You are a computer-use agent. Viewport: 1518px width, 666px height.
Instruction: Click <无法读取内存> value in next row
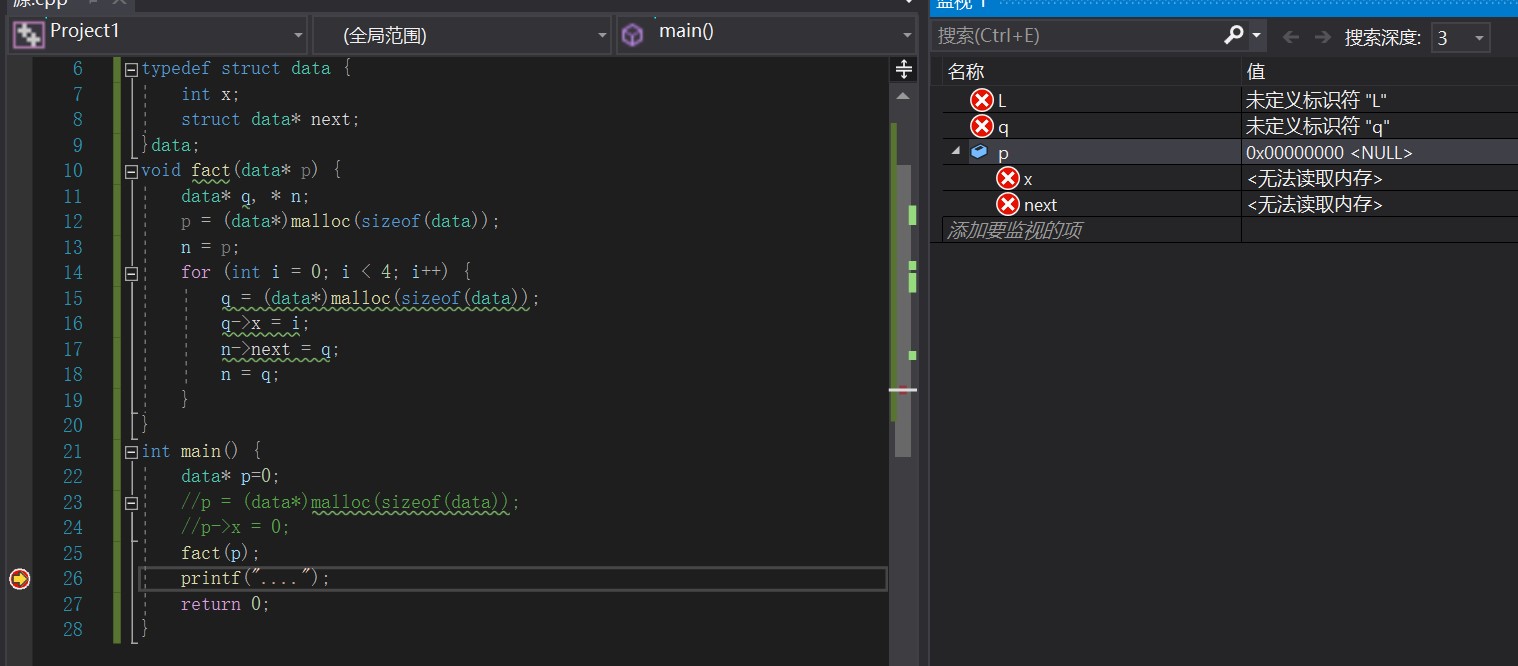[1314, 205]
